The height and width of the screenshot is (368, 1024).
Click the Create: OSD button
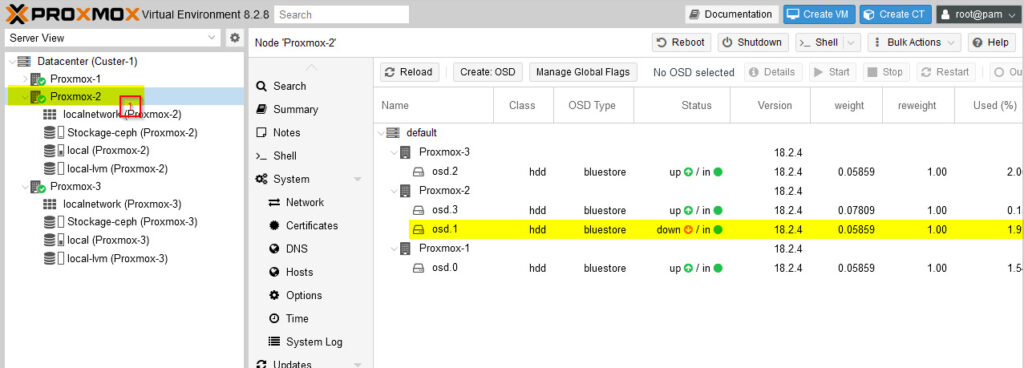[x=488, y=72]
